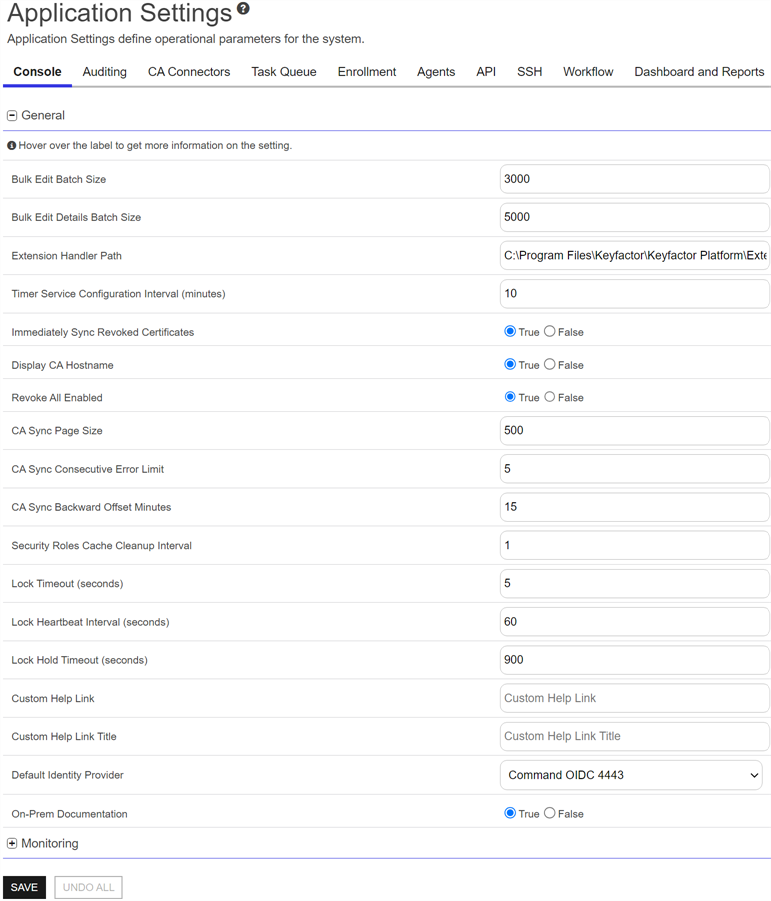Click the help question mark icon beside Application Settings
The width and height of the screenshot is (771, 901).
[x=243, y=8]
